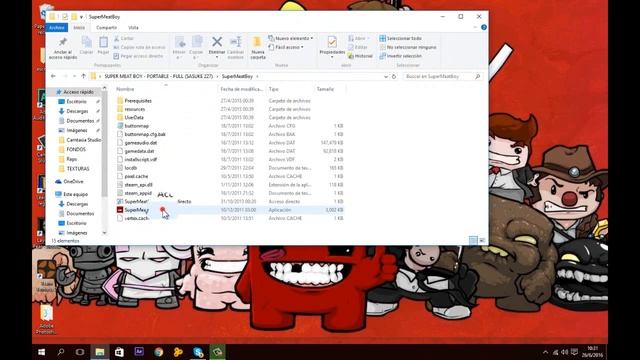Select the steam_api.dll file

click(x=138, y=185)
